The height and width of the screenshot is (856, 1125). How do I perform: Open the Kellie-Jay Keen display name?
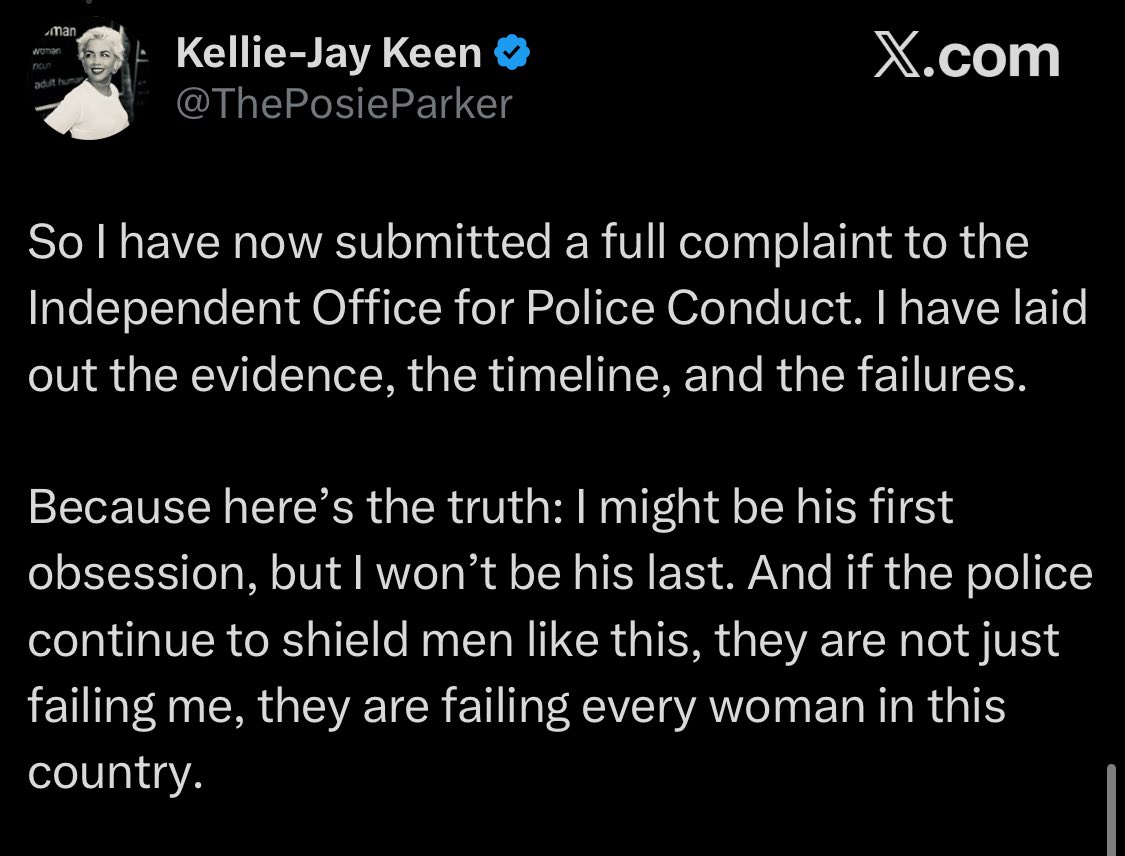(328, 55)
